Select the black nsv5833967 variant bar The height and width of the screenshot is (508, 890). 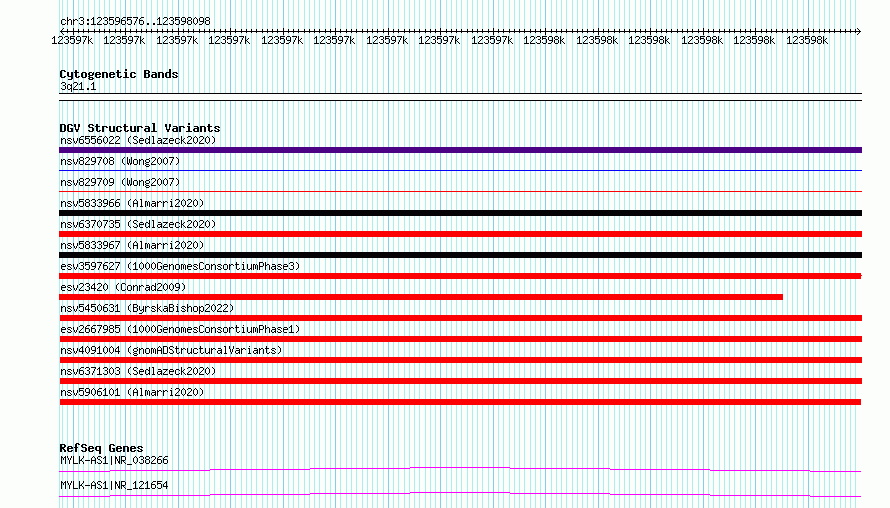[460, 255]
